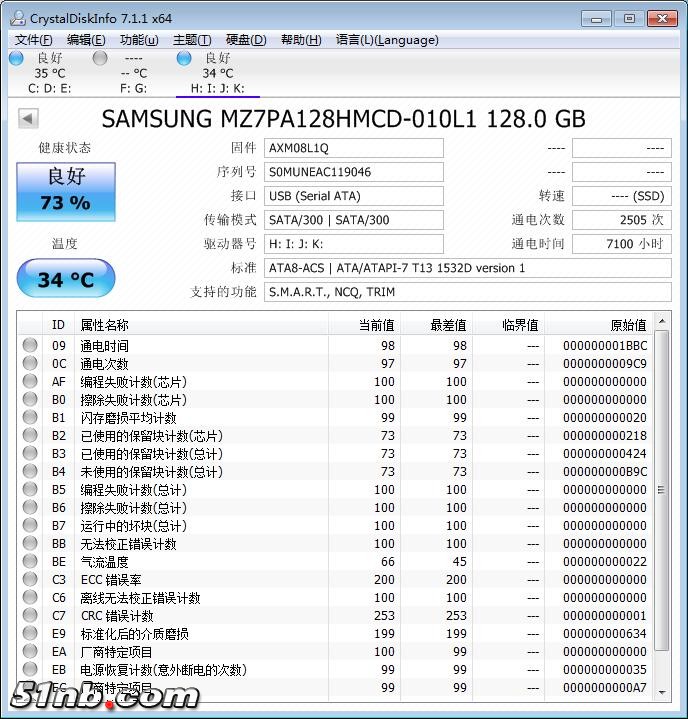Screen dimensions: 688x719
Task: Click status circle for 通电时间 row
Action: [x=31, y=345]
